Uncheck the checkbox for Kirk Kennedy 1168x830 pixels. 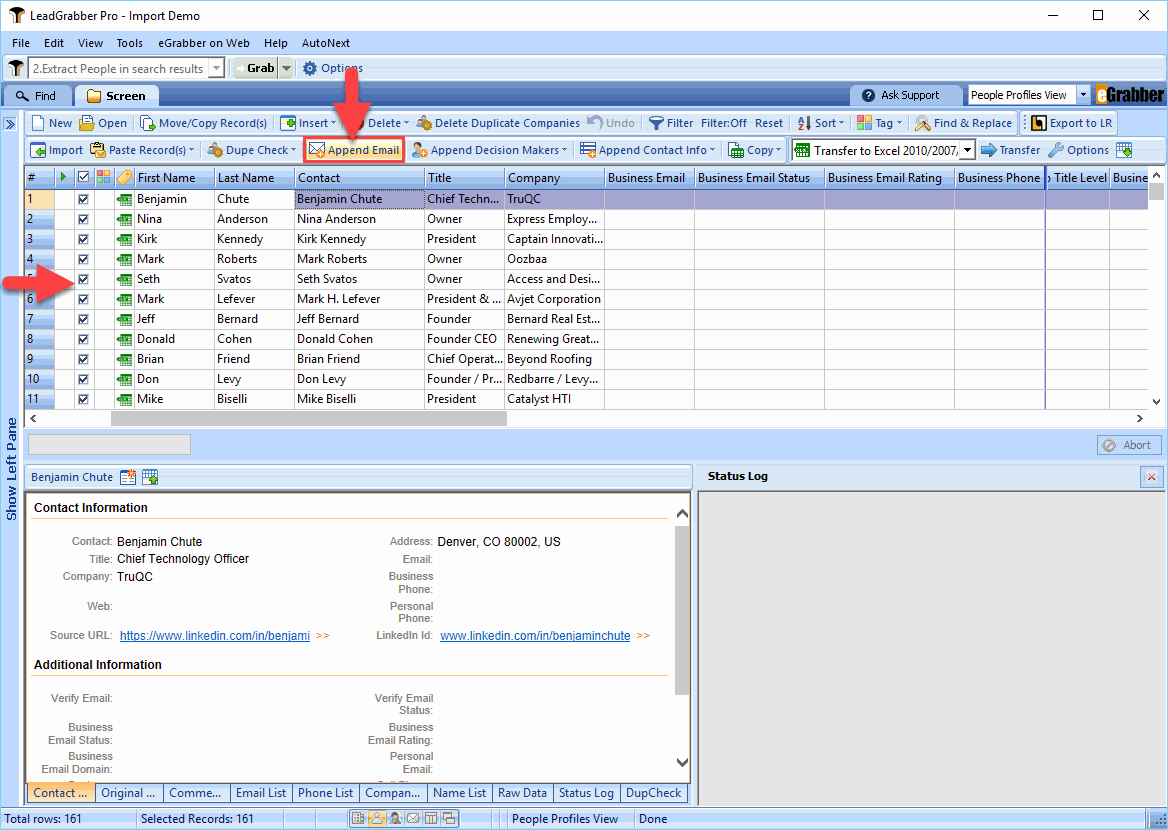pyautogui.click(x=83, y=239)
